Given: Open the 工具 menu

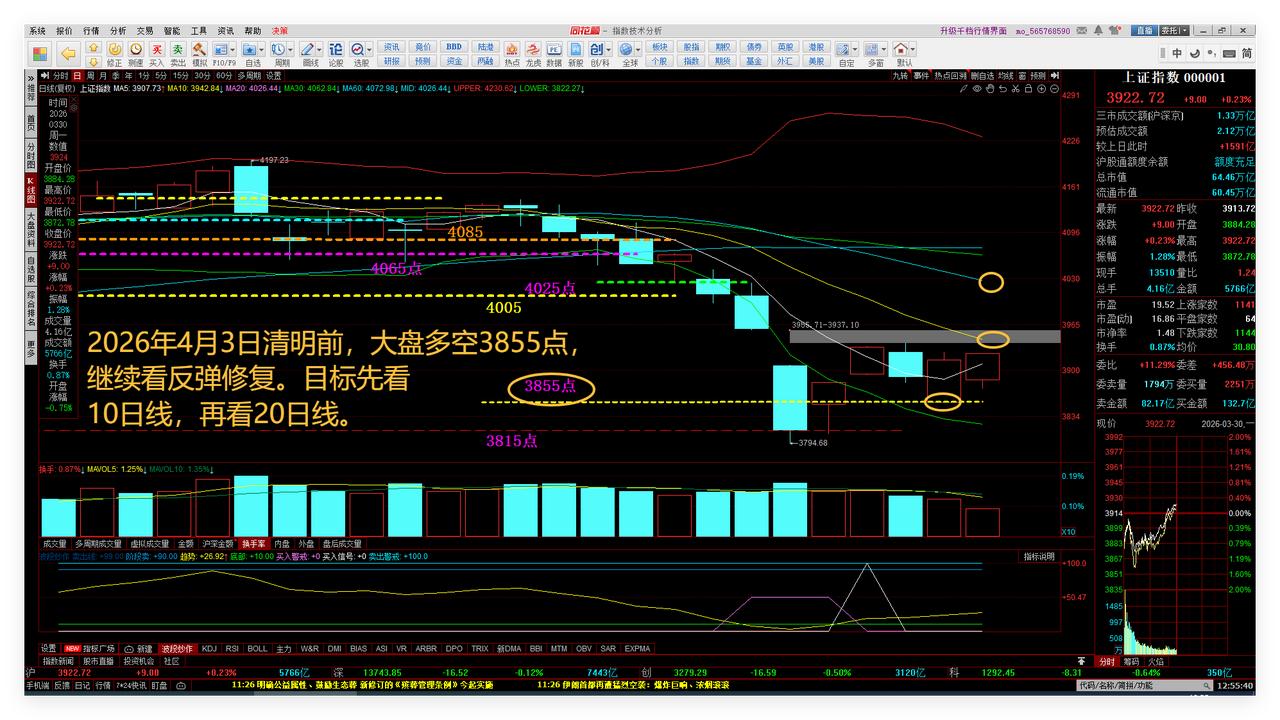Looking at the screenshot, I should [x=199, y=31].
